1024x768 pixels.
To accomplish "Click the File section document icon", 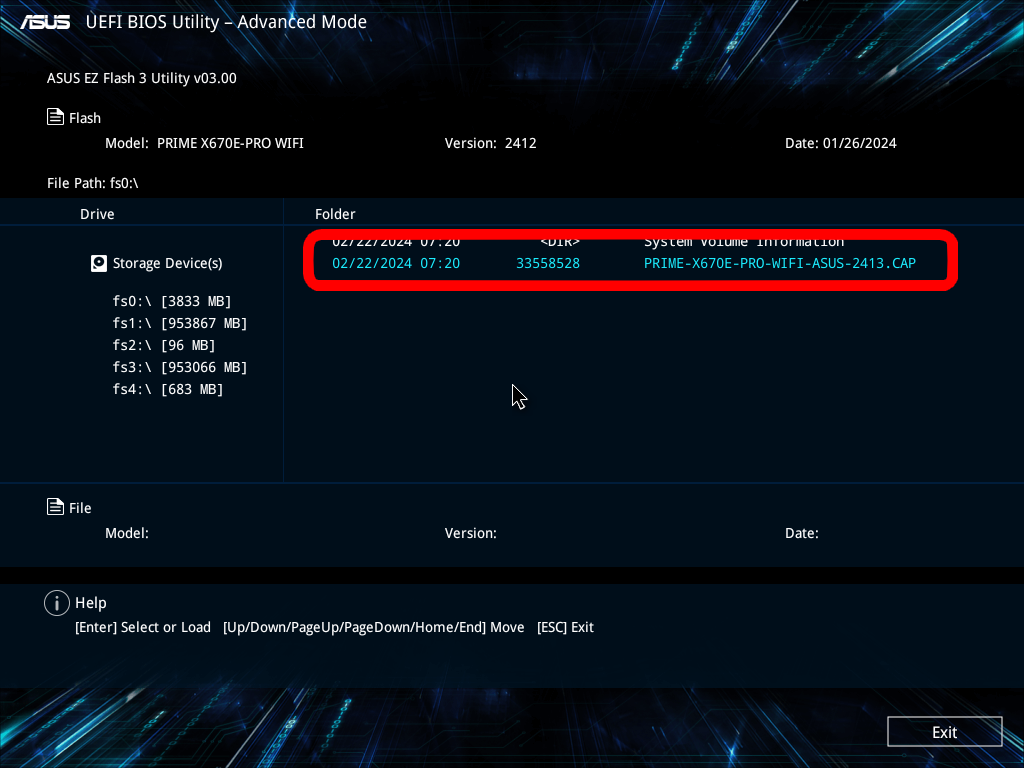I will [56, 507].
